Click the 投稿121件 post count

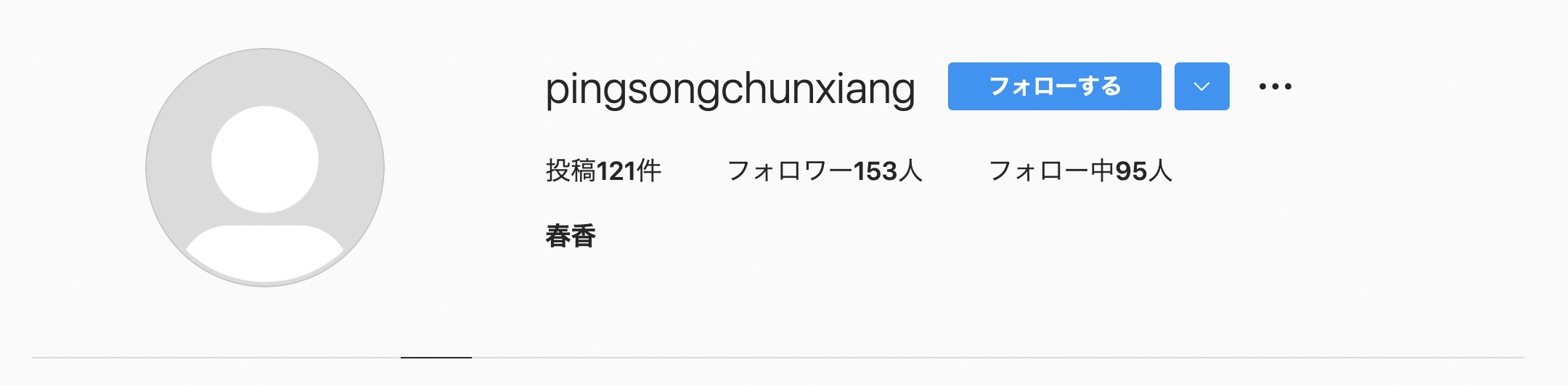pos(604,171)
